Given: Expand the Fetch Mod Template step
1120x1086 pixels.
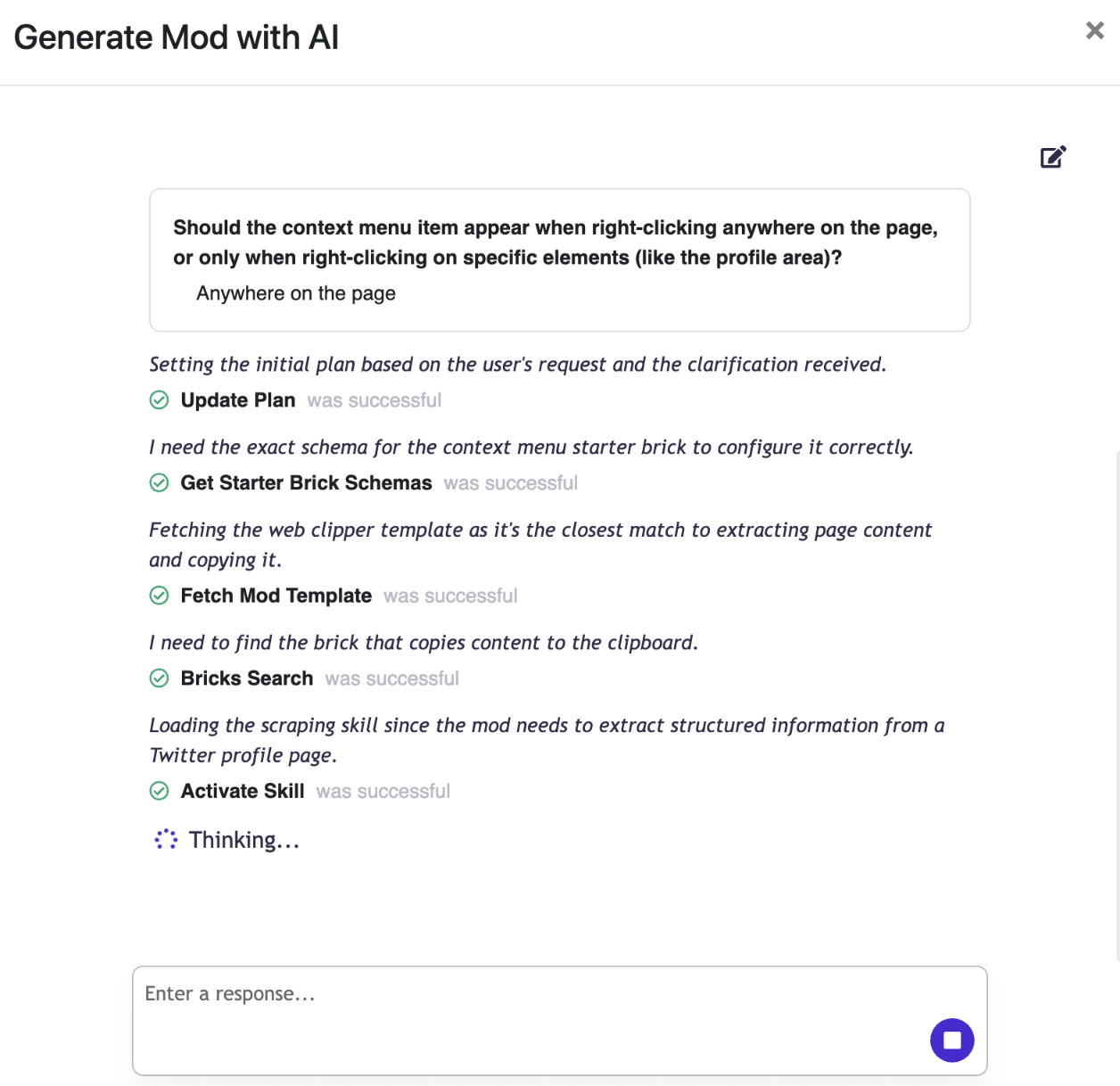Looking at the screenshot, I should tap(276, 596).
